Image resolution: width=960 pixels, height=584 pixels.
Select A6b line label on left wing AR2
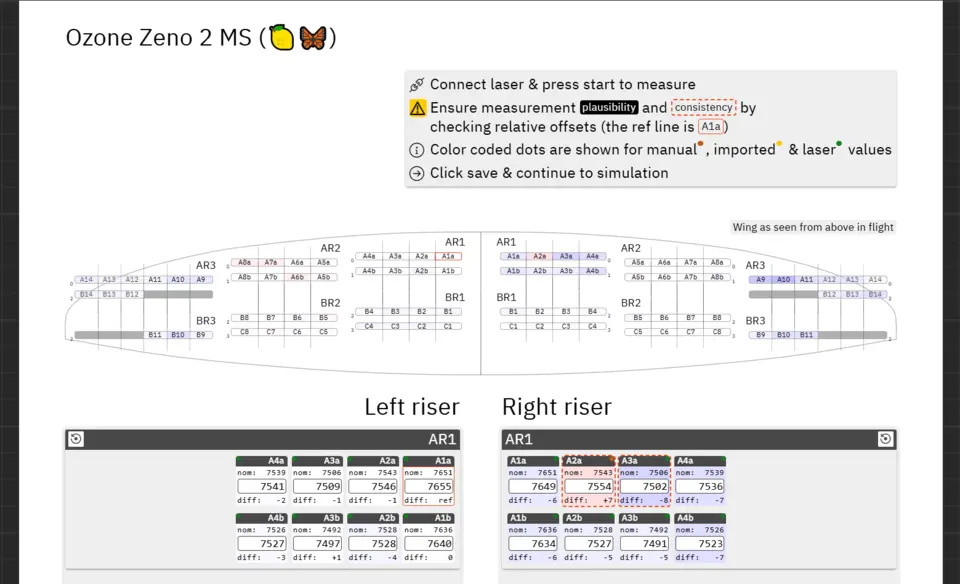297,277
